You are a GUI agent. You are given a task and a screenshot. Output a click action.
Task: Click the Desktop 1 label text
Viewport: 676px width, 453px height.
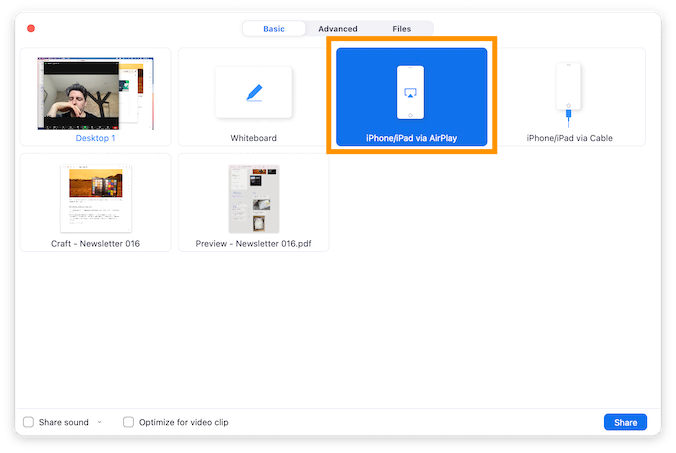96,138
